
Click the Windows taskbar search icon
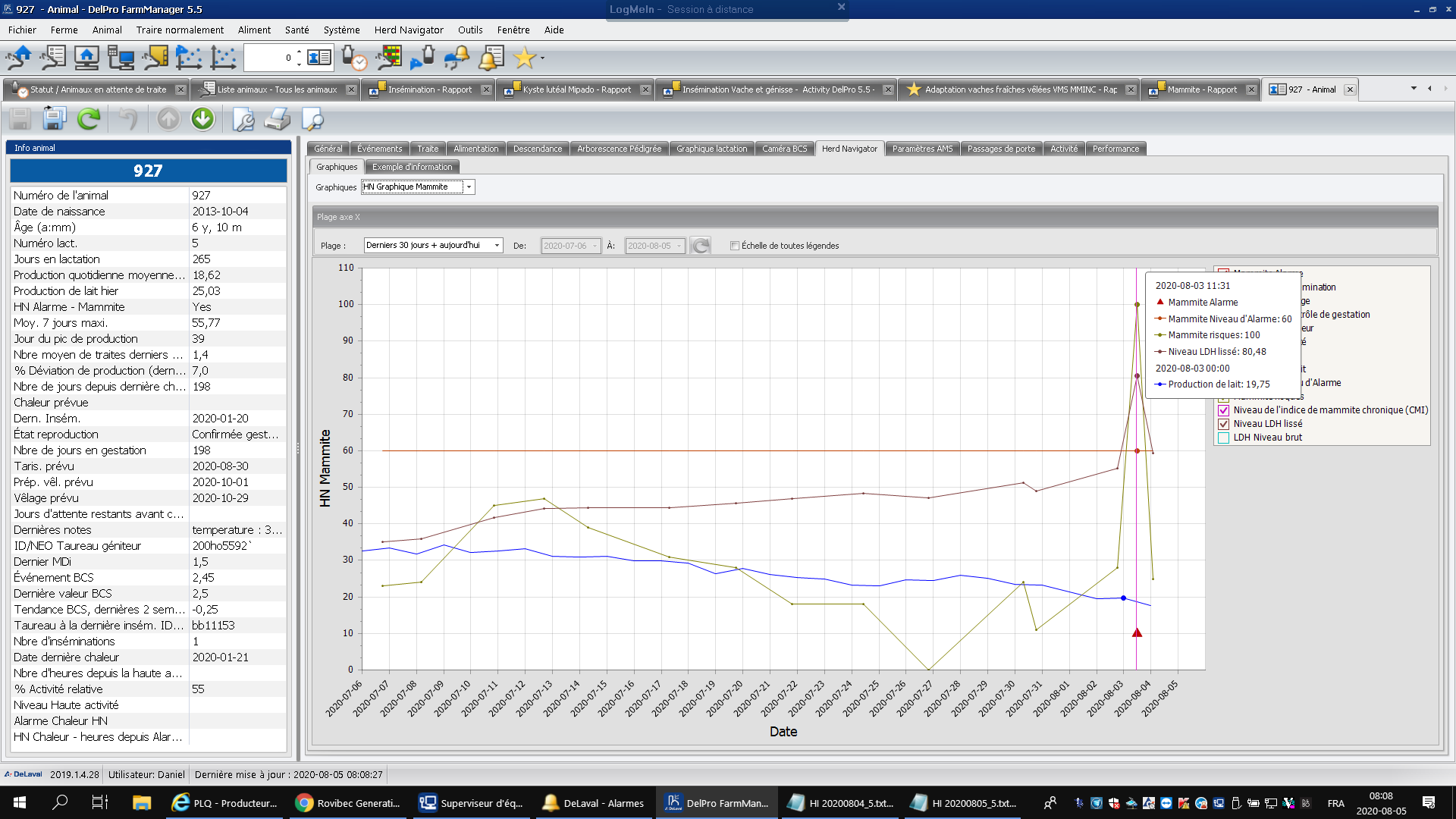coord(60,802)
